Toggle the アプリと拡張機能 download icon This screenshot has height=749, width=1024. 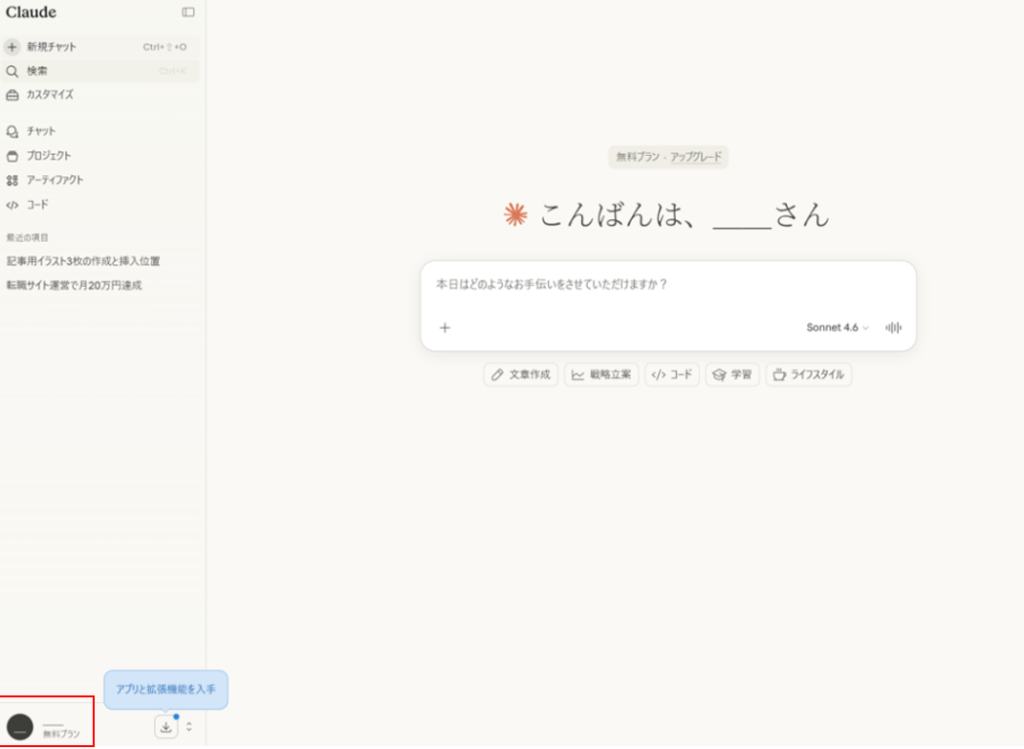(x=165, y=727)
